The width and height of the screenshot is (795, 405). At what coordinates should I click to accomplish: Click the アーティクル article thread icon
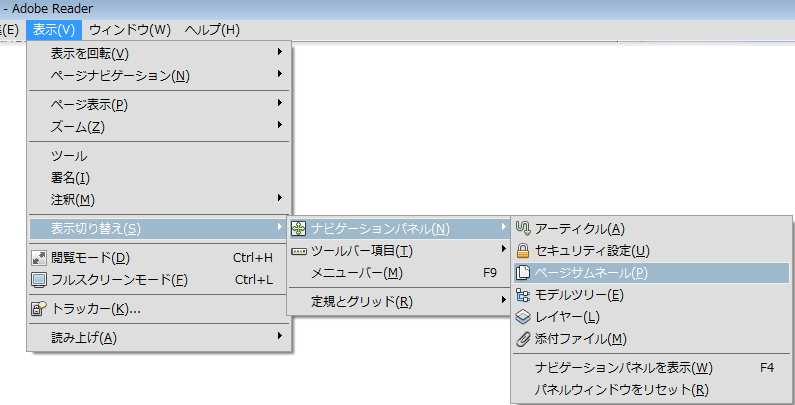click(523, 229)
